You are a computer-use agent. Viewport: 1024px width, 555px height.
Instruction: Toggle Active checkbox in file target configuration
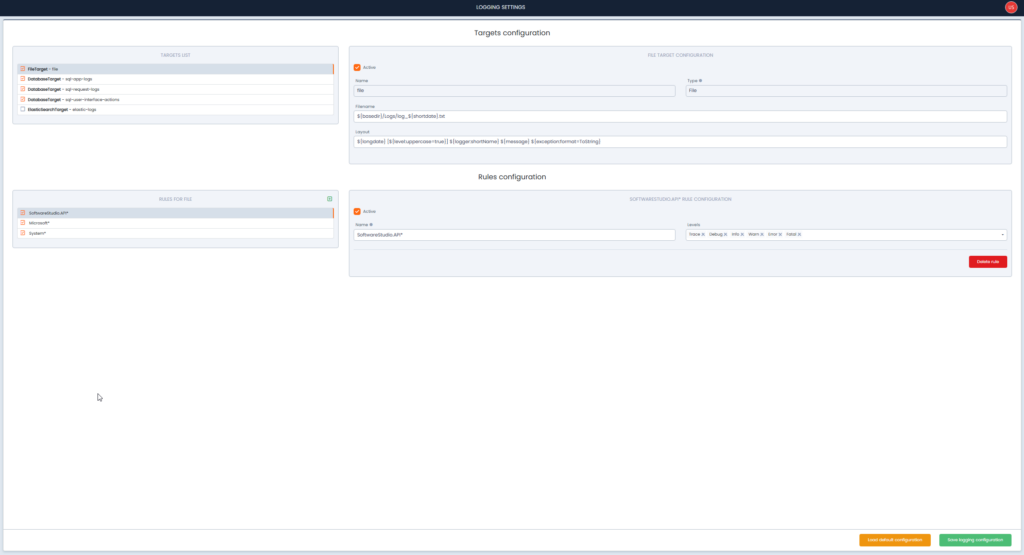click(x=357, y=68)
